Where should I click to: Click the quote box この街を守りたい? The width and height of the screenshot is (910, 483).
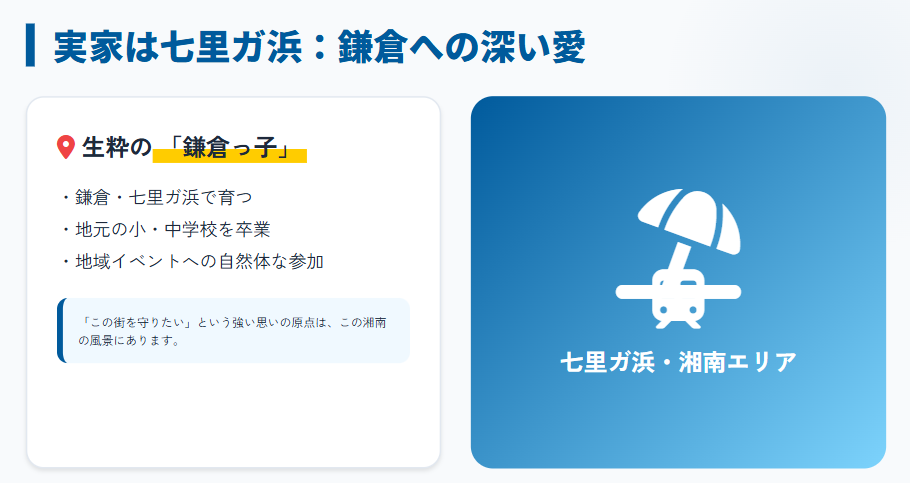pos(233,331)
